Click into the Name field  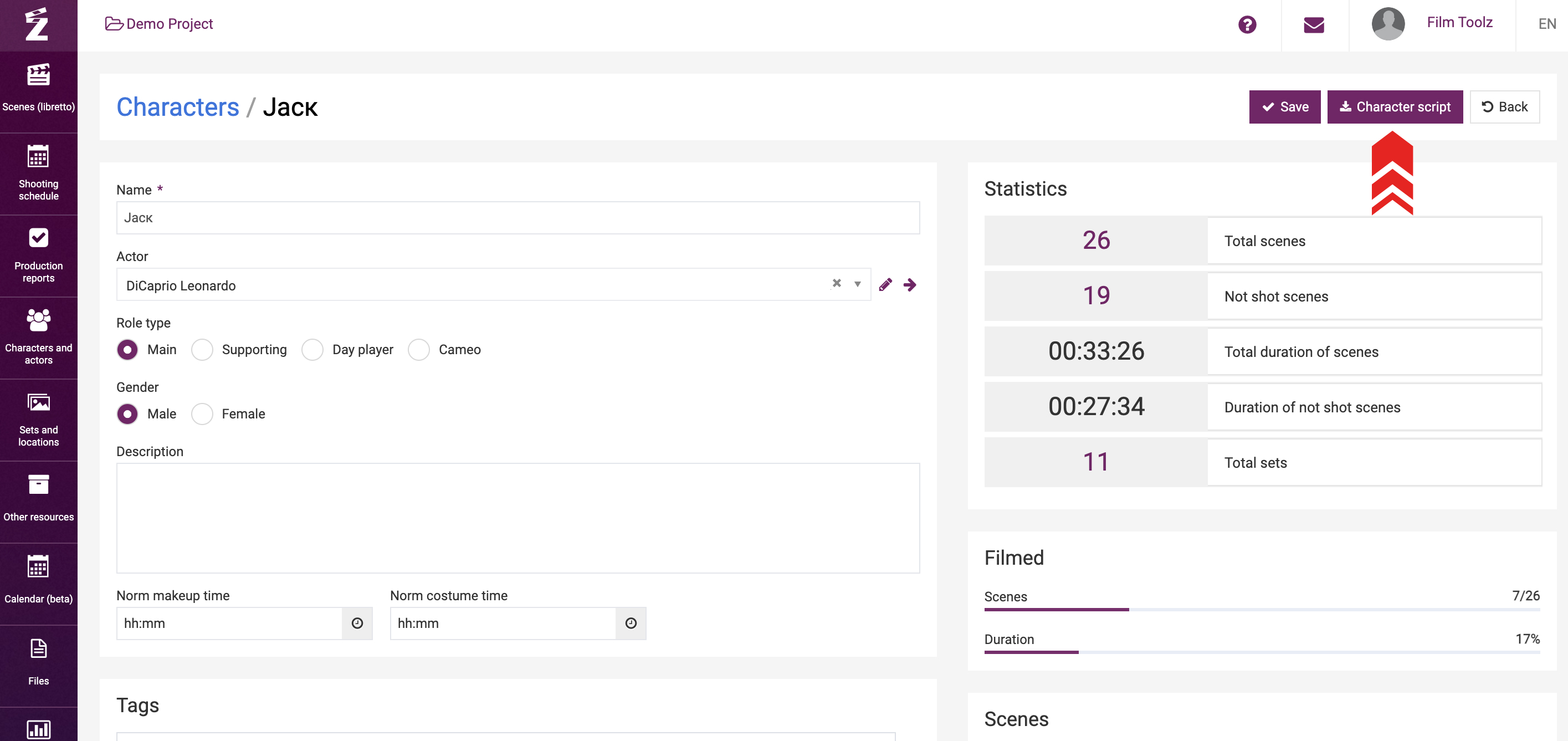coord(517,218)
